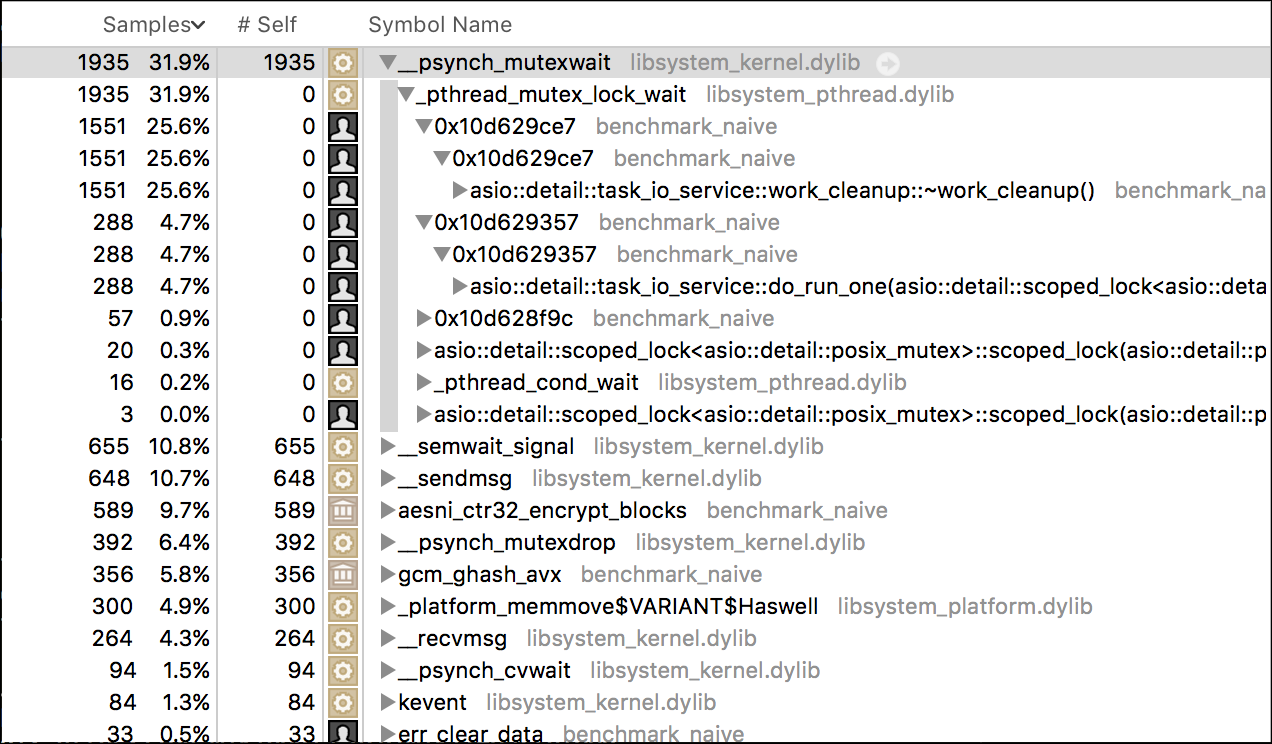Screen dimensions: 1272x744
Task: Click the user icon on the work_cleanup row
Action: click(x=342, y=191)
